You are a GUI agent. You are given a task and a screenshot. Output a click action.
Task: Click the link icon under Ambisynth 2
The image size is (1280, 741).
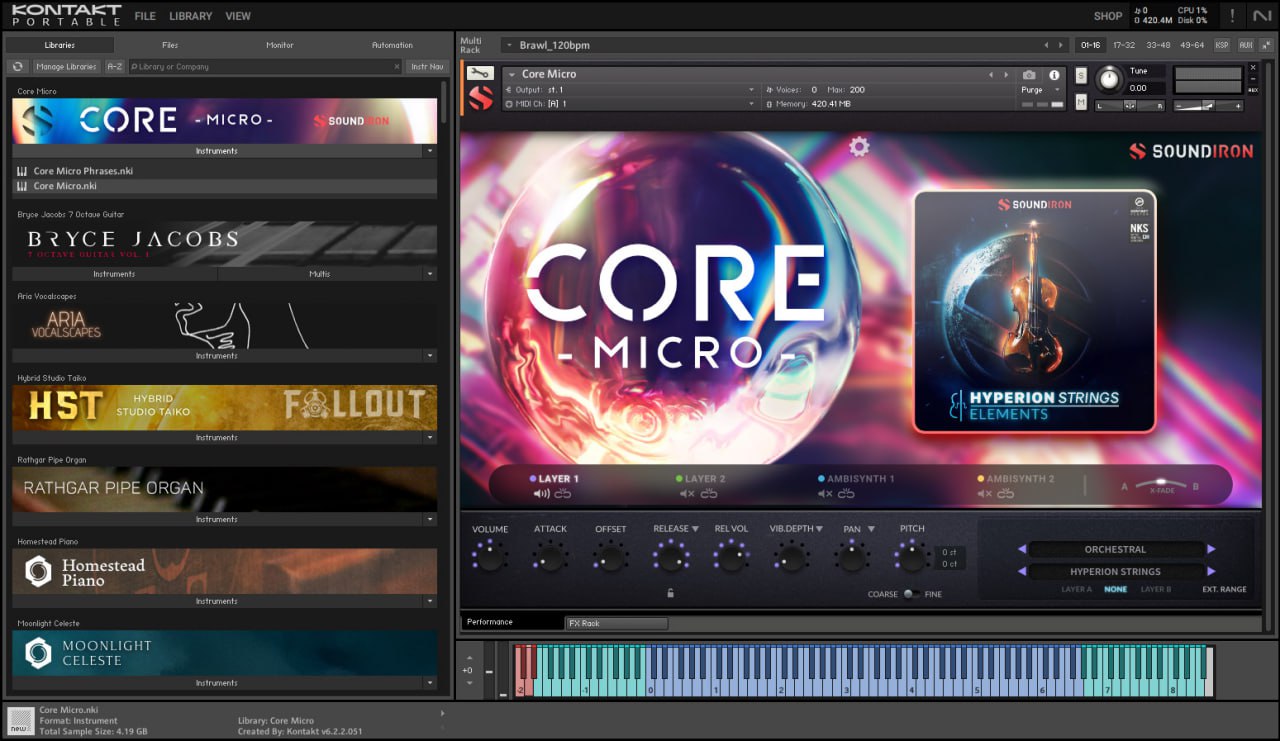(x=1006, y=494)
